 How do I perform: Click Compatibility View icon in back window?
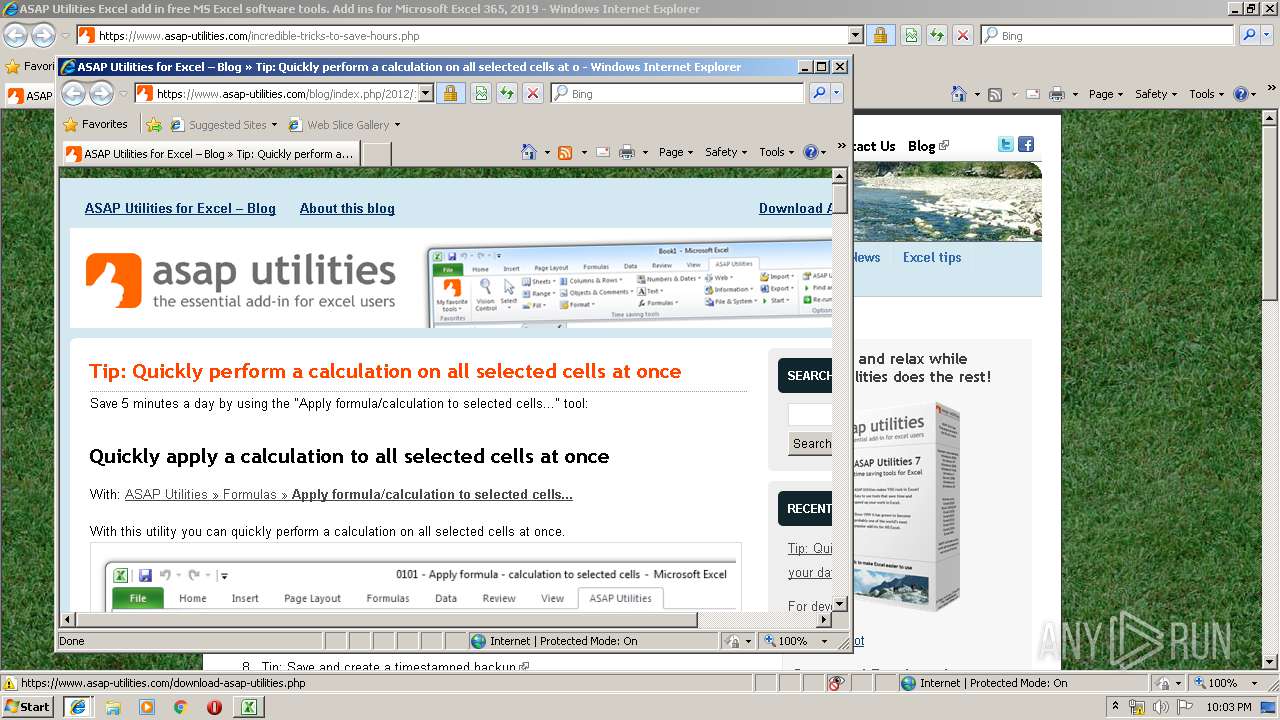coord(910,35)
